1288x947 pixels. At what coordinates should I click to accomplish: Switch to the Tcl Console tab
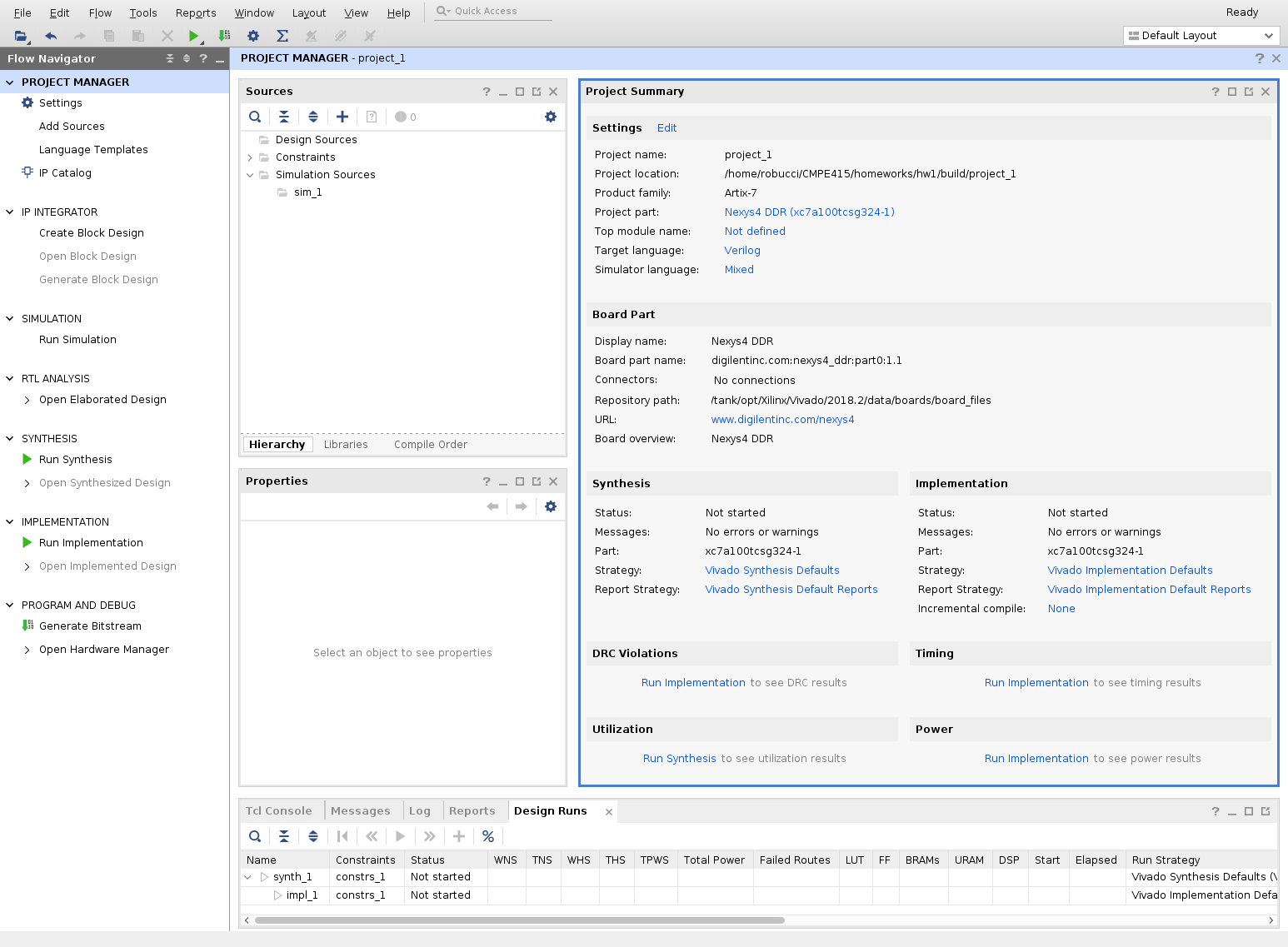278,810
